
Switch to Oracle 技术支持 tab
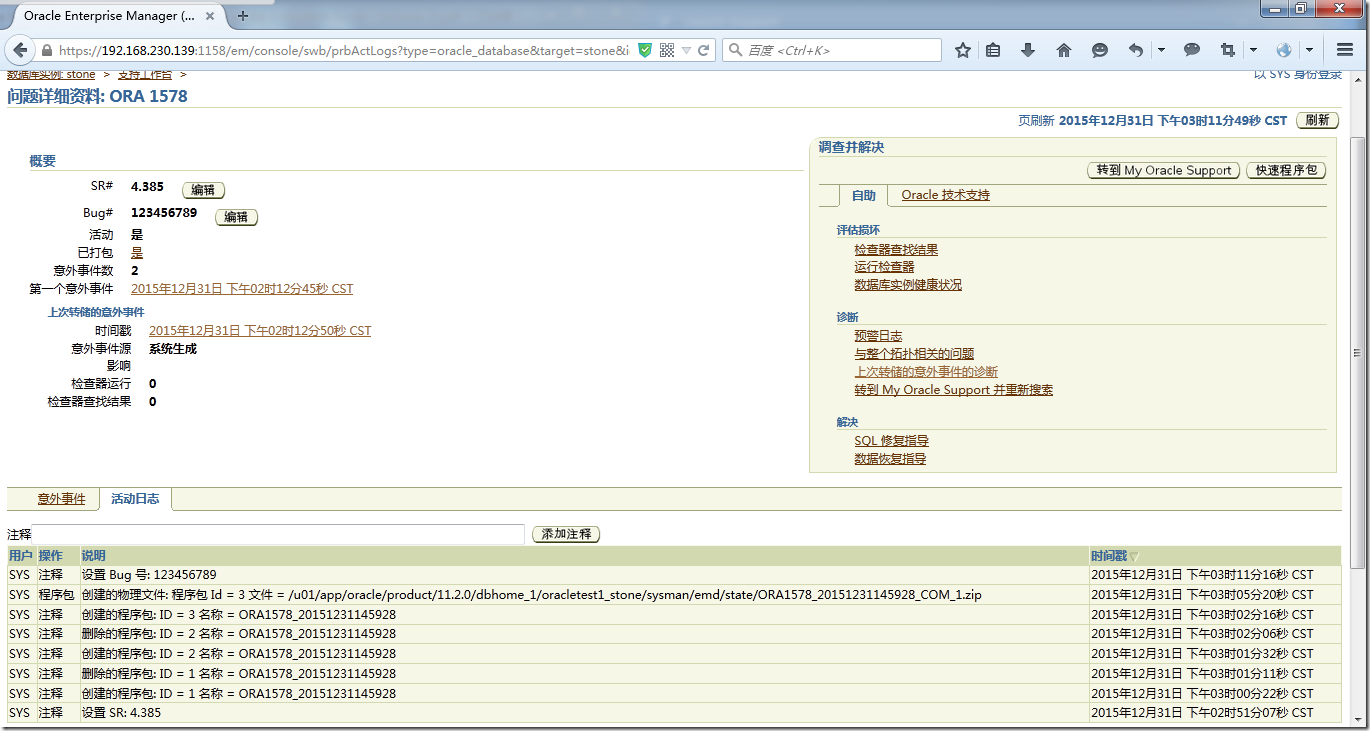coord(945,195)
